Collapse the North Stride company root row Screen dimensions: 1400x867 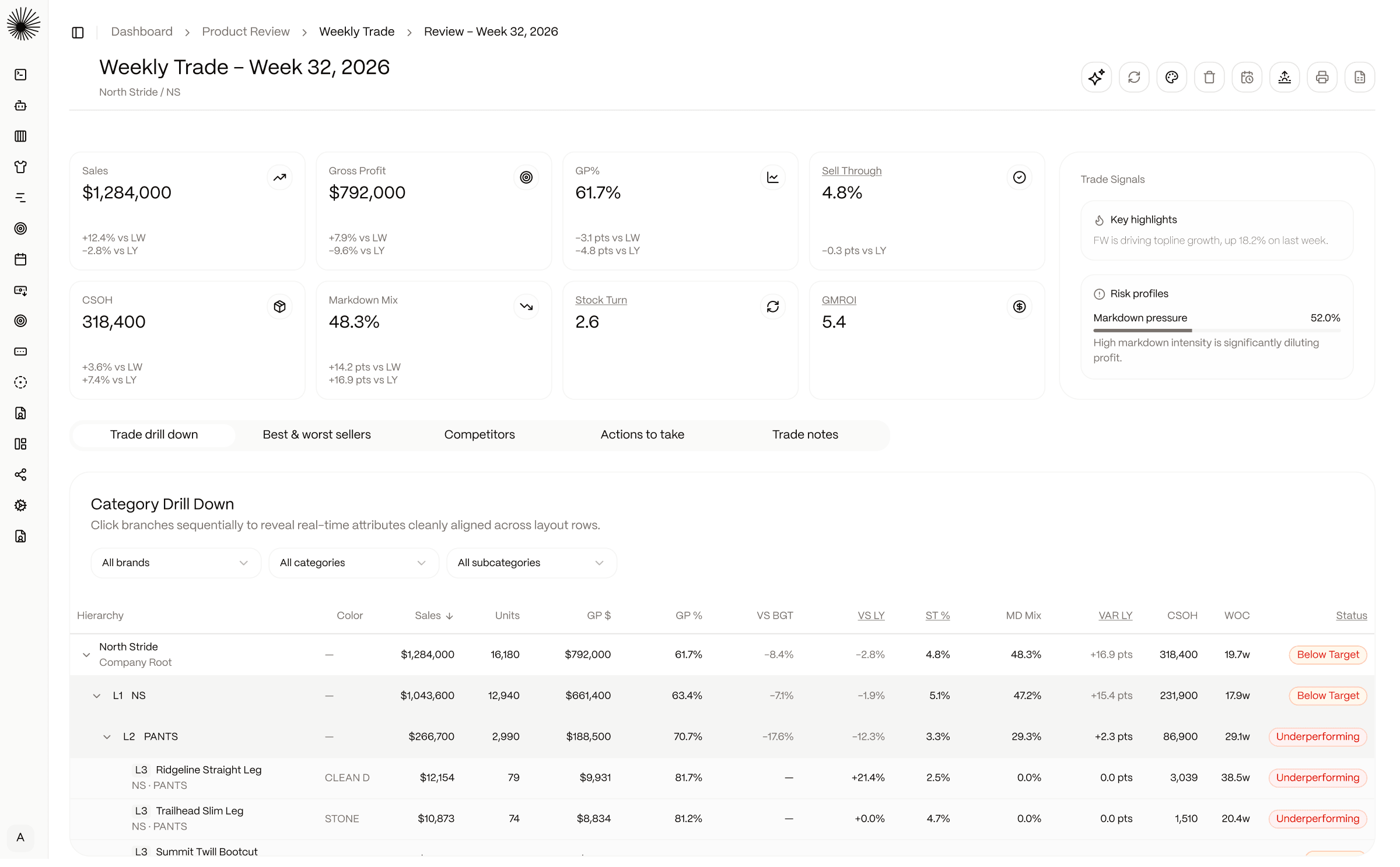(x=86, y=655)
